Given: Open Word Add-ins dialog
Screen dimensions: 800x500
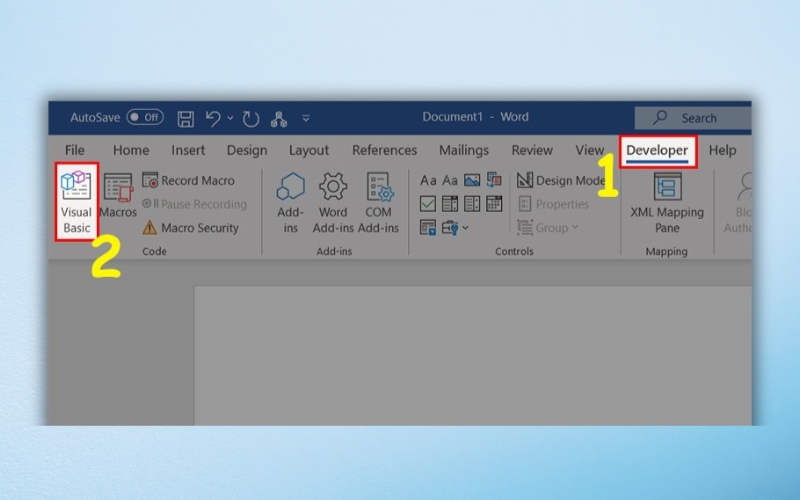Looking at the screenshot, I should click(x=333, y=203).
